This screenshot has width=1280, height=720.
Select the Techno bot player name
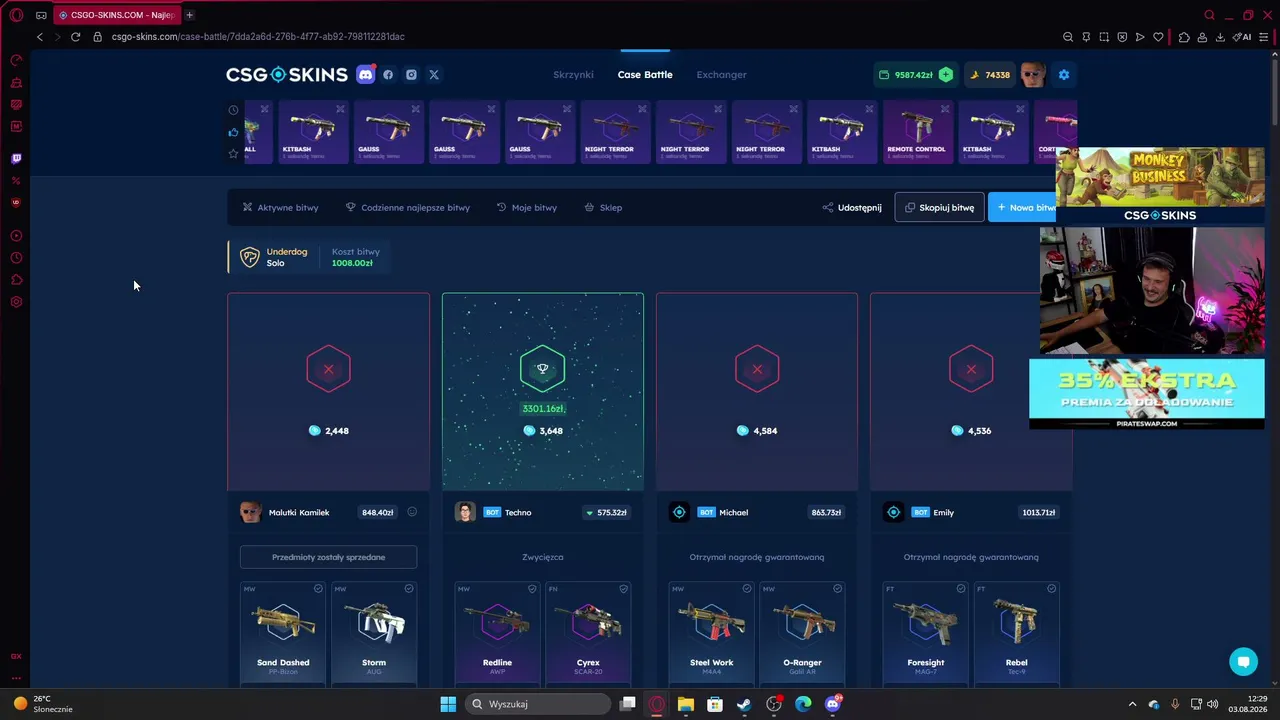point(518,512)
